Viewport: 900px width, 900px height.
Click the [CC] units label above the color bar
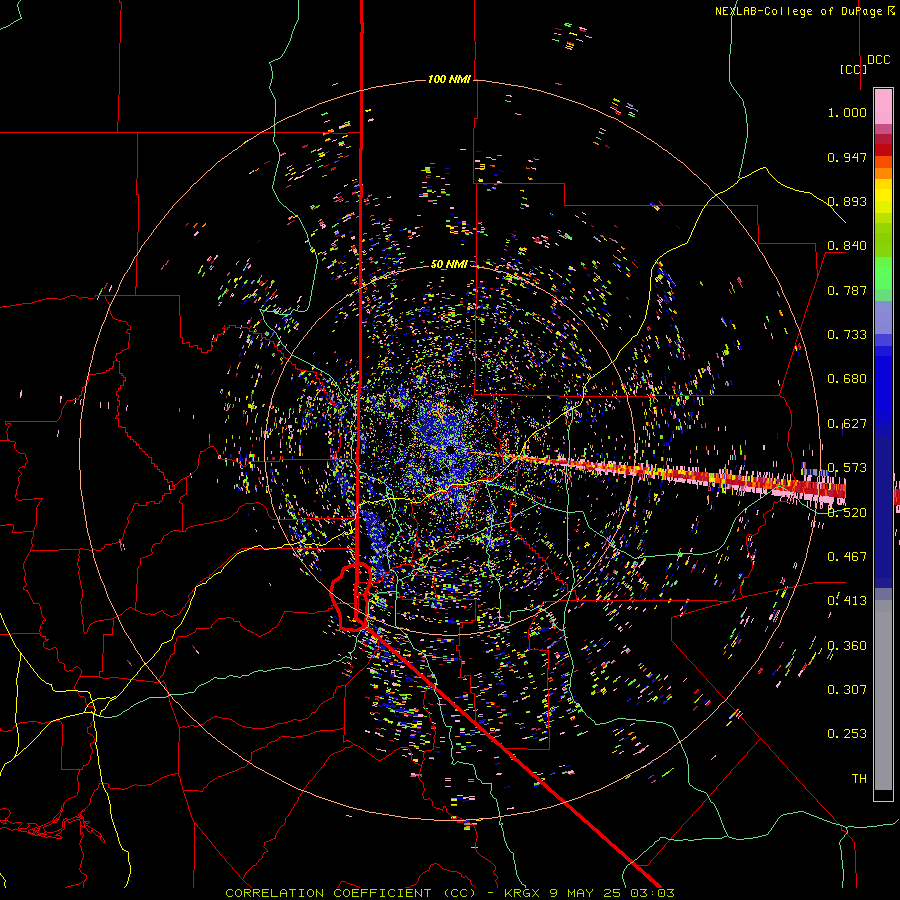pos(853,69)
